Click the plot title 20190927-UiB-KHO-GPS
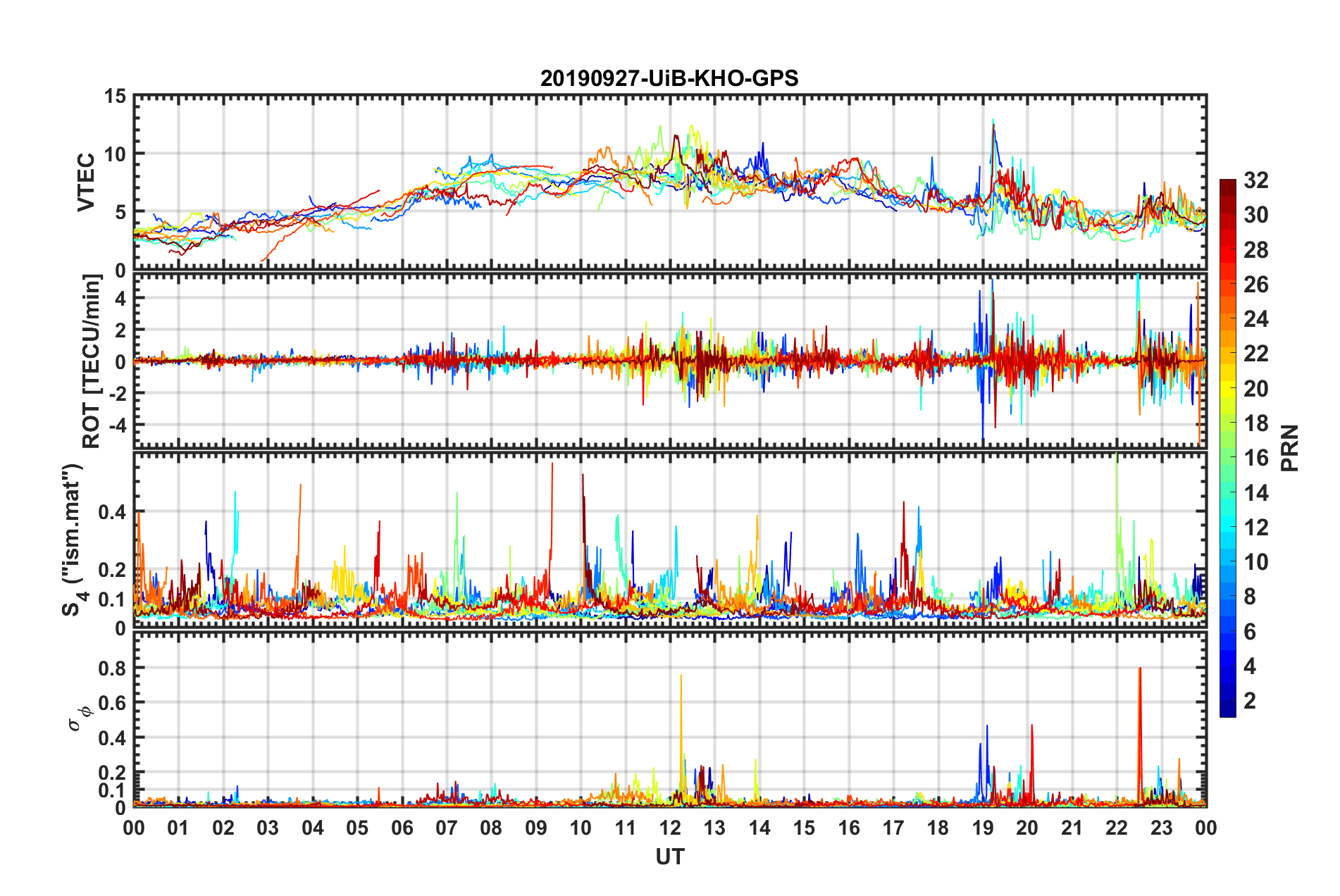The height and width of the screenshot is (896, 1340). [x=669, y=78]
